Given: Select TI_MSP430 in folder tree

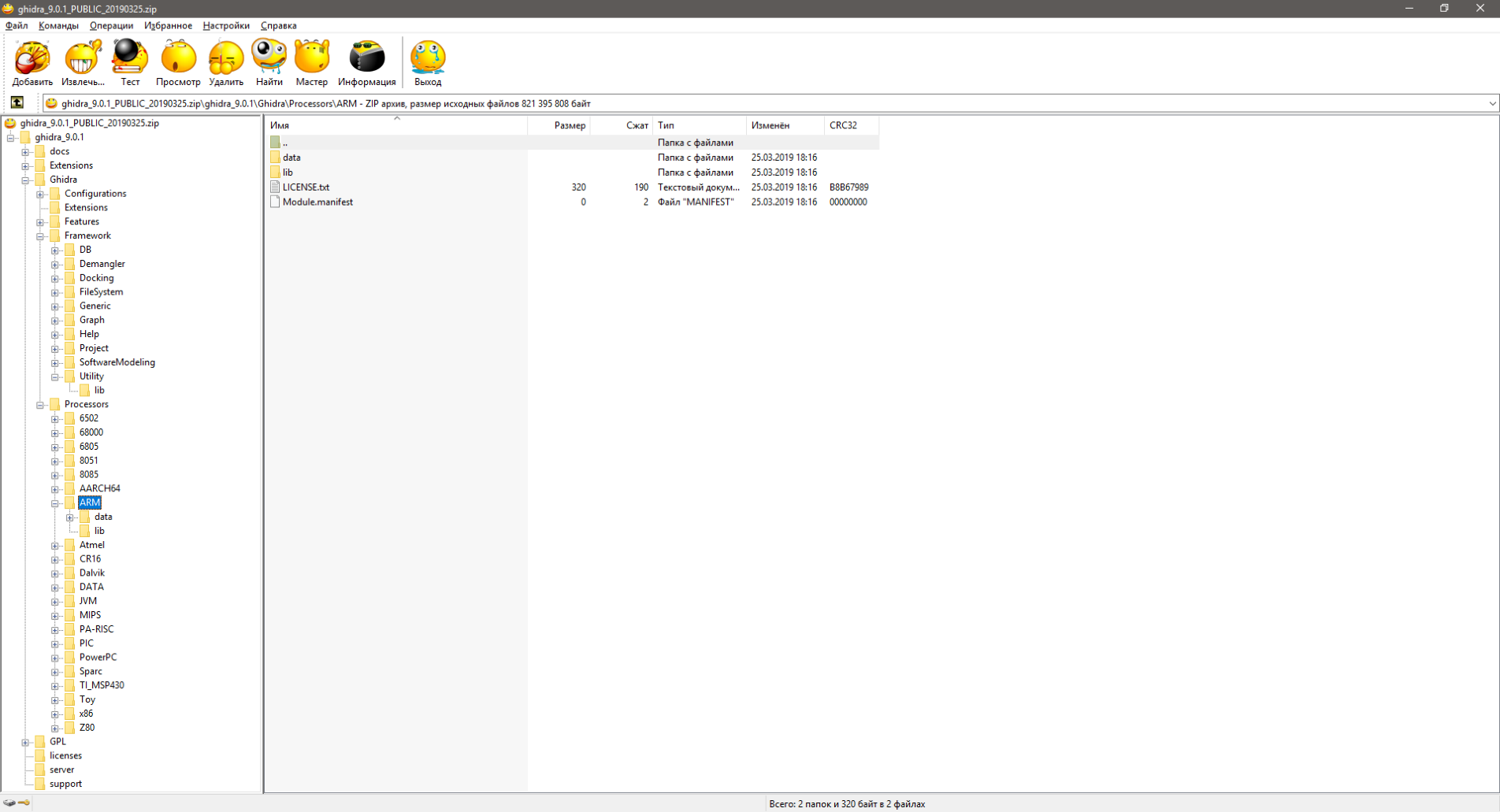Looking at the screenshot, I should pyautogui.click(x=102, y=686).
